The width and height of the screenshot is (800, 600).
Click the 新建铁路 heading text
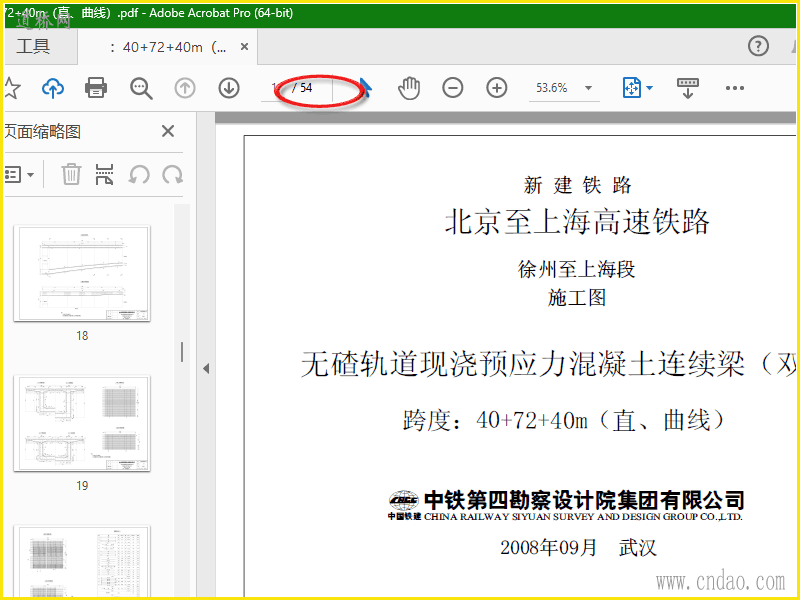pyautogui.click(x=578, y=185)
